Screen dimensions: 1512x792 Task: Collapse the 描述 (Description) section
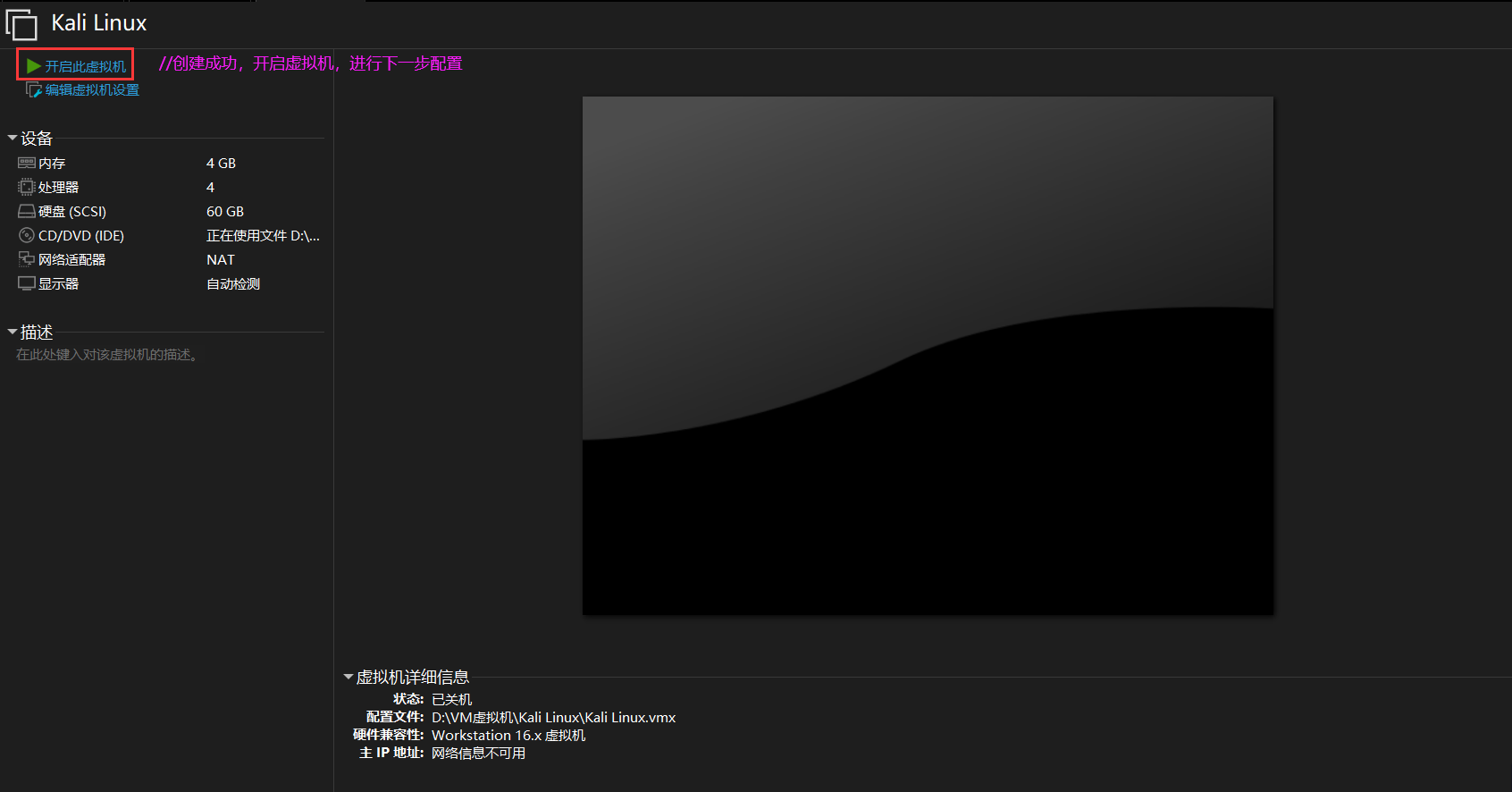13,332
